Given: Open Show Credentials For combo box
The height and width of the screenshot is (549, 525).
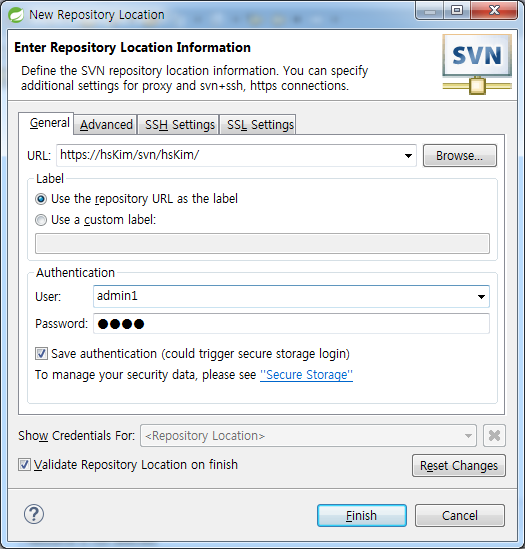Looking at the screenshot, I should point(308,436).
